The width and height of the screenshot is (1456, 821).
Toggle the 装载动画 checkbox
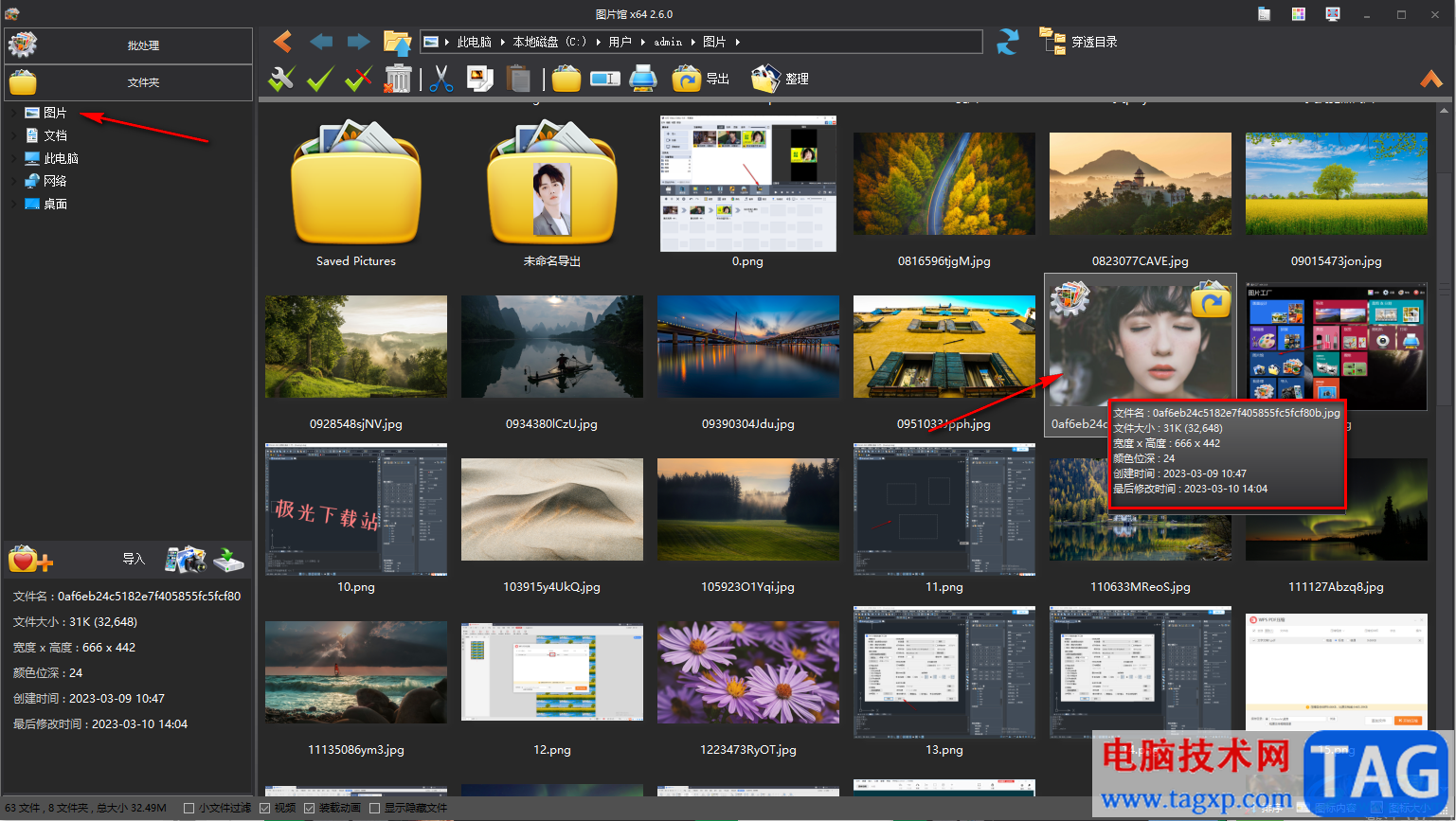(309, 808)
